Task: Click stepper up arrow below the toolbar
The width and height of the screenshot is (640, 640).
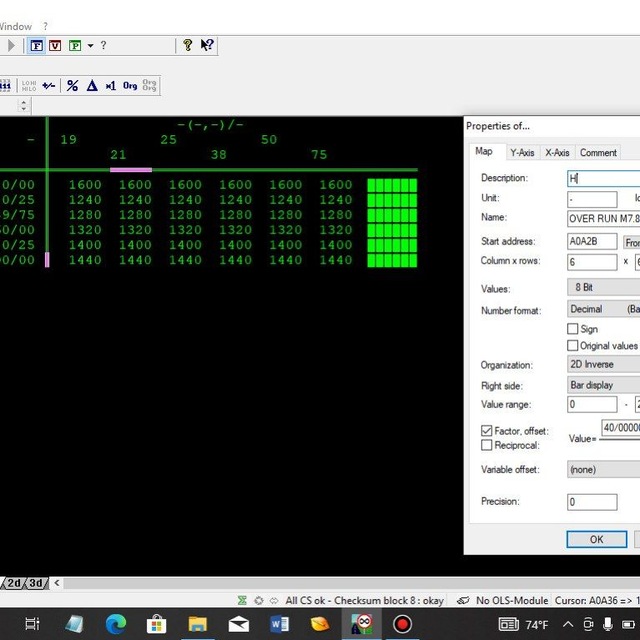Action: point(24,102)
